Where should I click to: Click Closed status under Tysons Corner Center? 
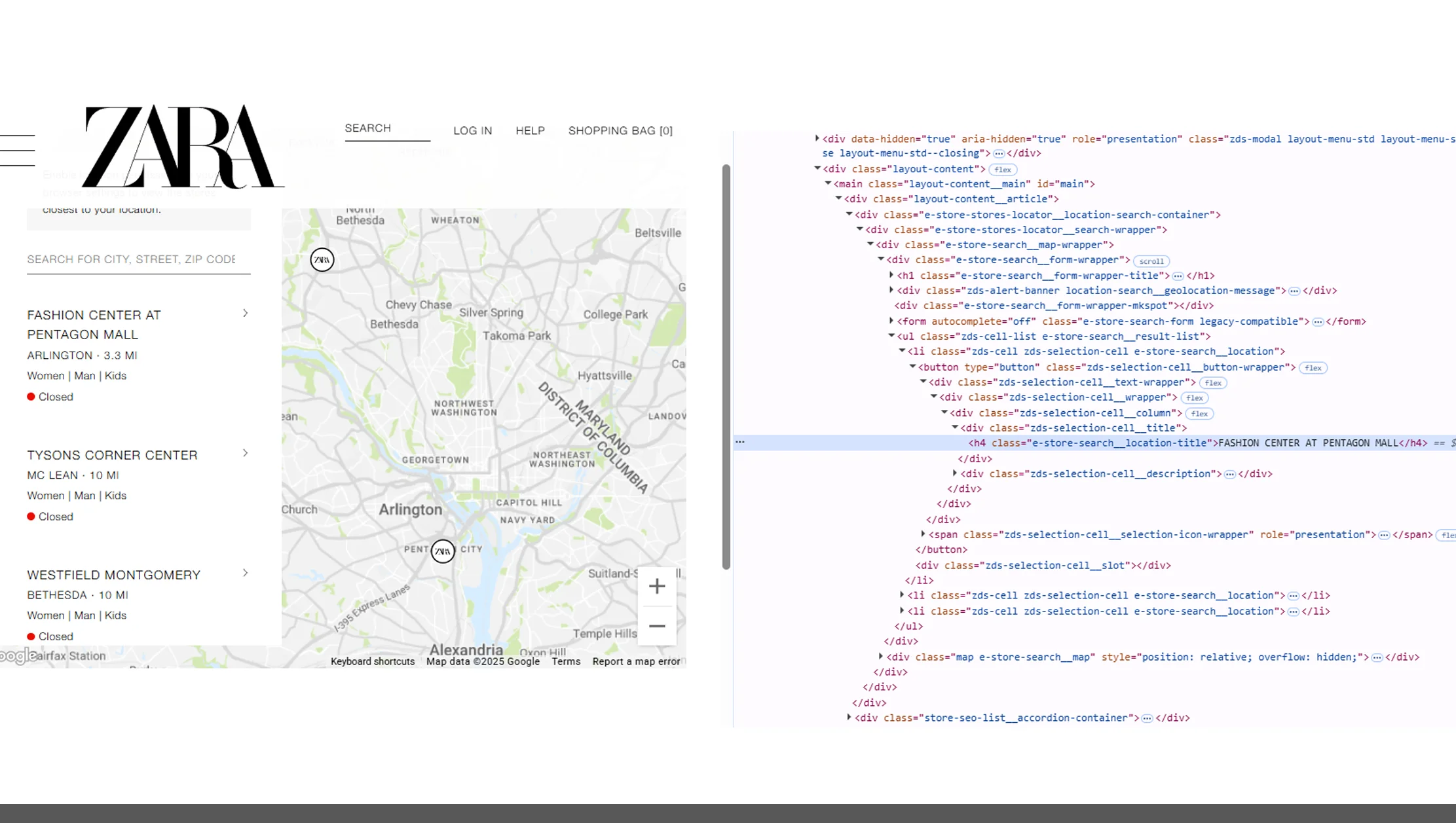coord(56,517)
